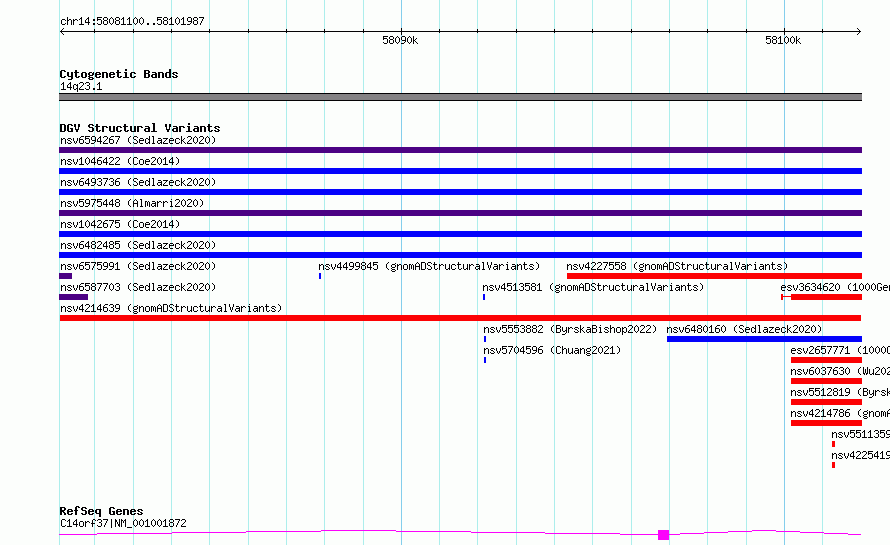The height and width of the screenshot is (545, 890).
Task: Click the gray 14q23.1 cytogenetic band bar
Action: coord(460,97)
